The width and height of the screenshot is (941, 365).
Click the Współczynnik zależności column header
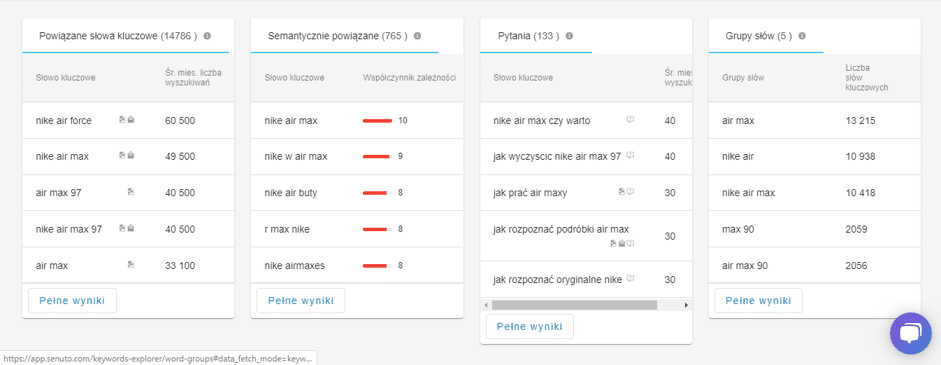(409, 77)
